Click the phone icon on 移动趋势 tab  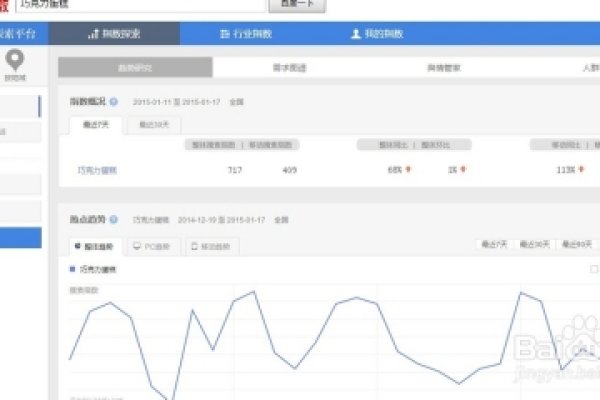coord(194,246)
